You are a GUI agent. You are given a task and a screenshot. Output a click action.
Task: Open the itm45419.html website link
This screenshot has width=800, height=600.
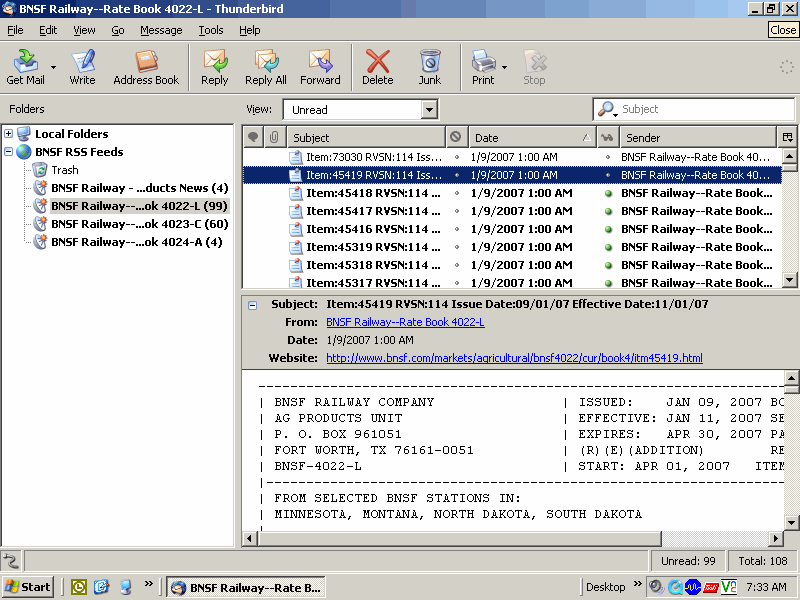514,358
